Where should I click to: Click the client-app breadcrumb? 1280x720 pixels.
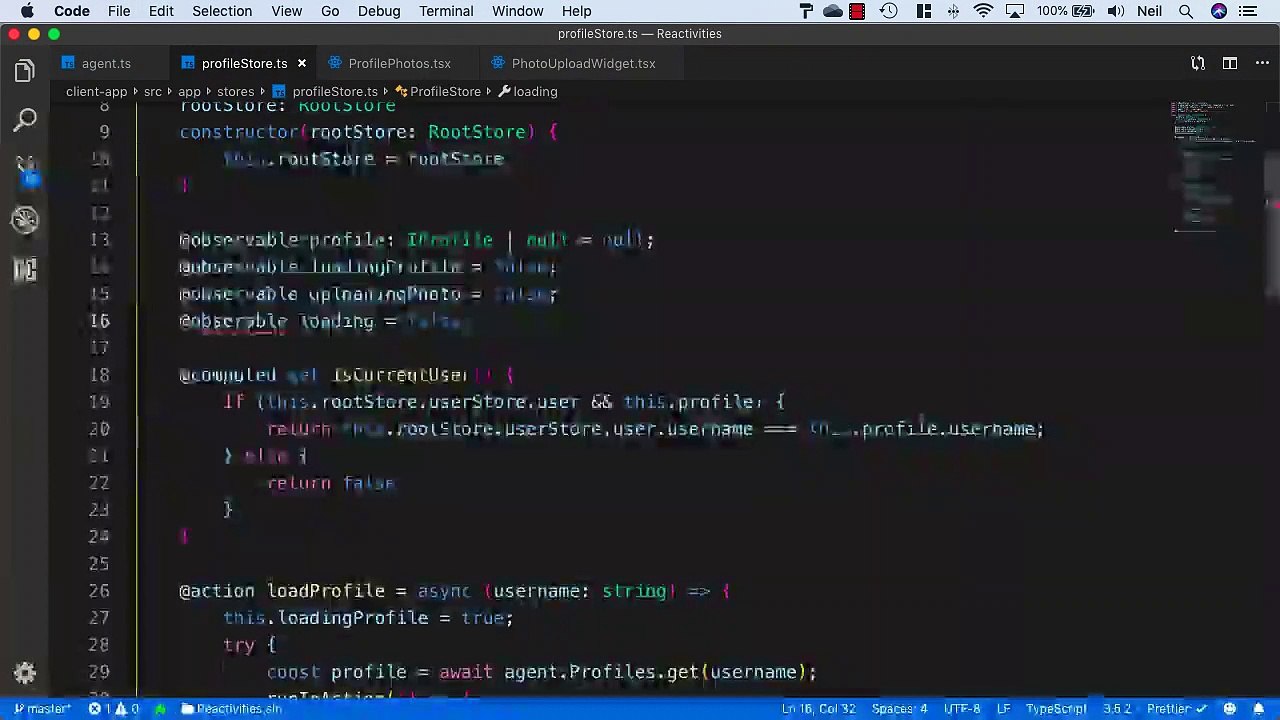[x=96, y=91]
